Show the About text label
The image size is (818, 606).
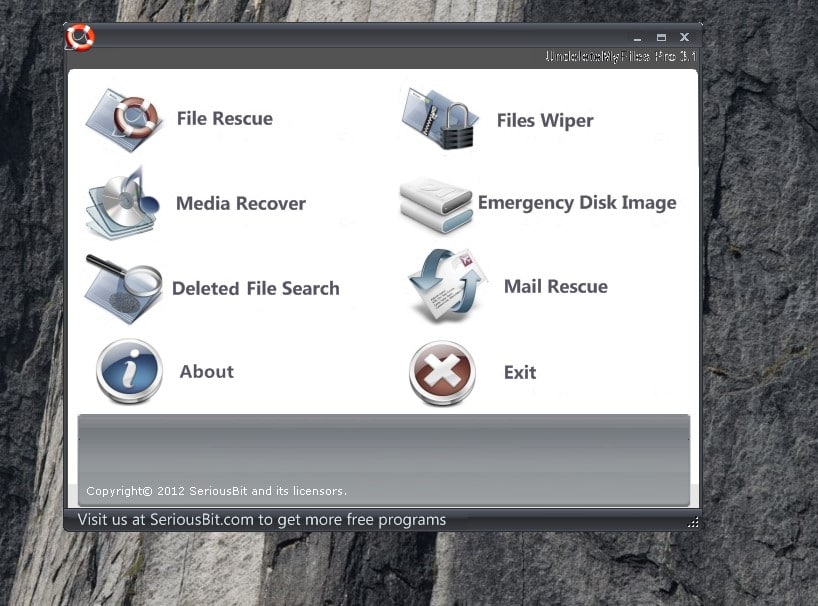point(206,372)
